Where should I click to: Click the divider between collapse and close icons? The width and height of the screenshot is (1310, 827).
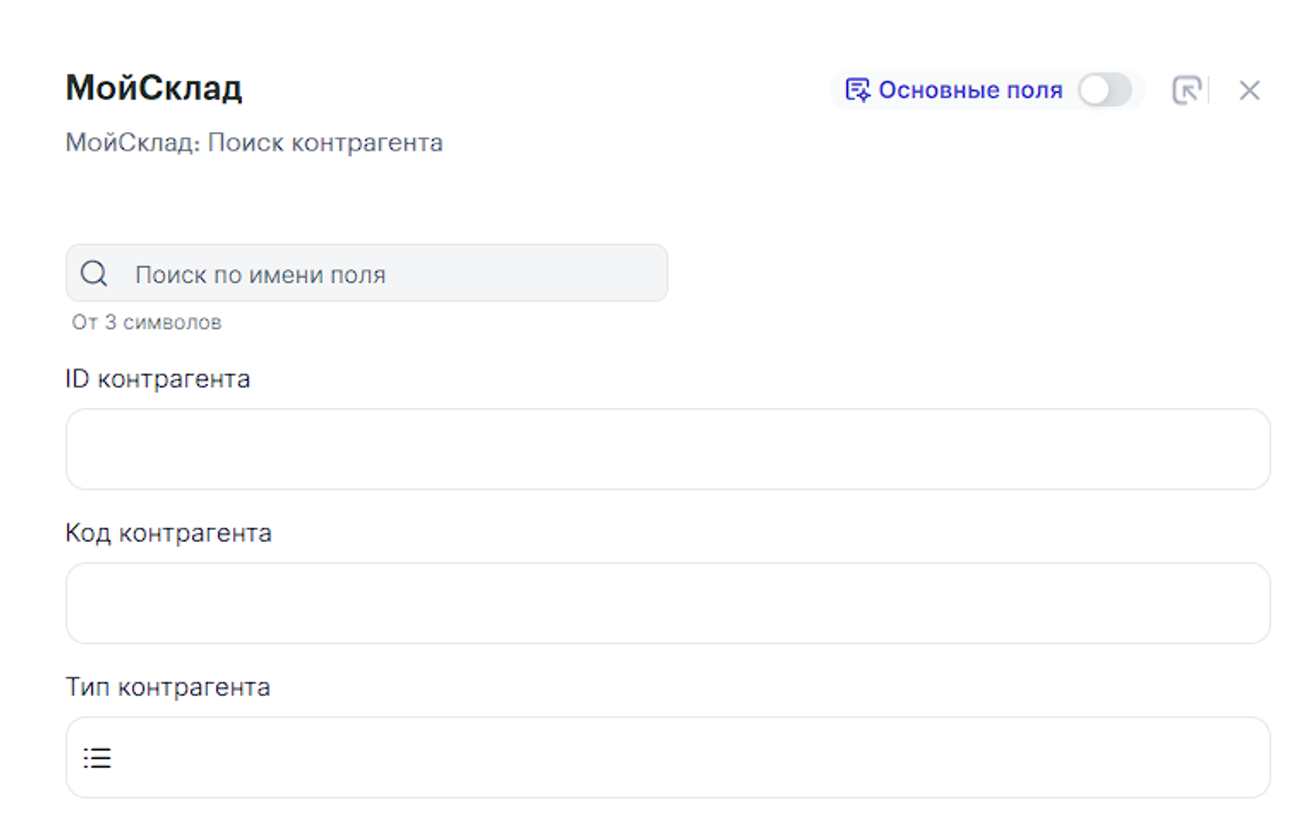click(x=1210, y=90)
